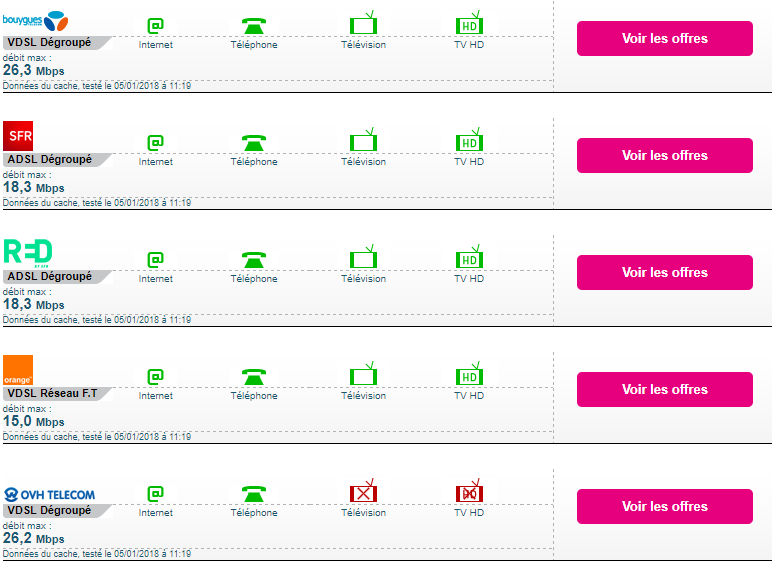This screenshot has height=564, width=772.
Task: Click the Orange logo
Action: point(18,370)
